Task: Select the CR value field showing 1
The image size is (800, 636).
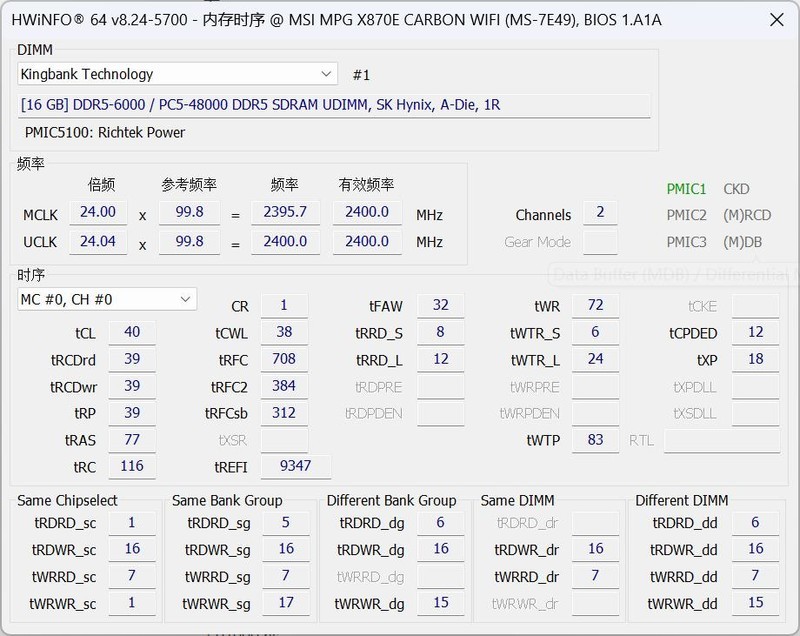Action: click(x=282, y=304)
